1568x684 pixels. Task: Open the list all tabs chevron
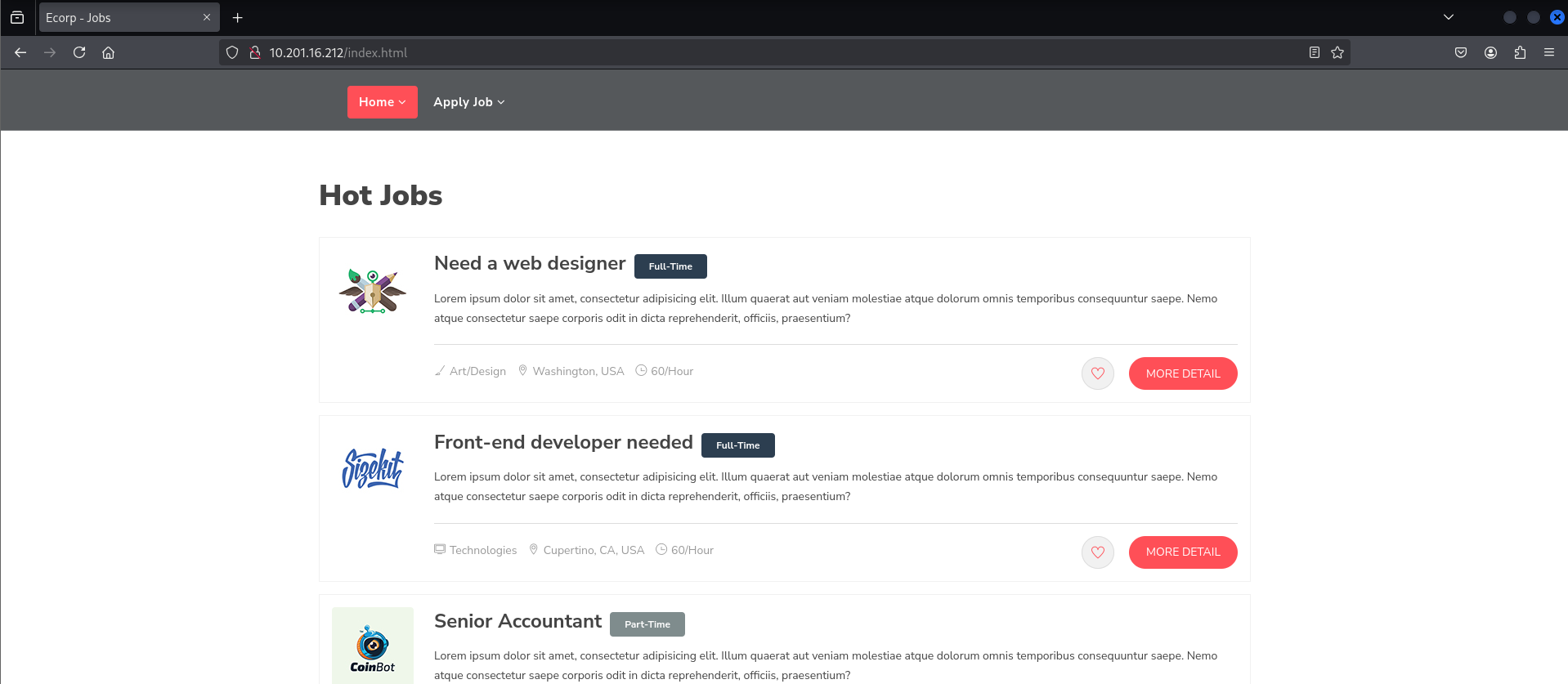coord(1449,17)
